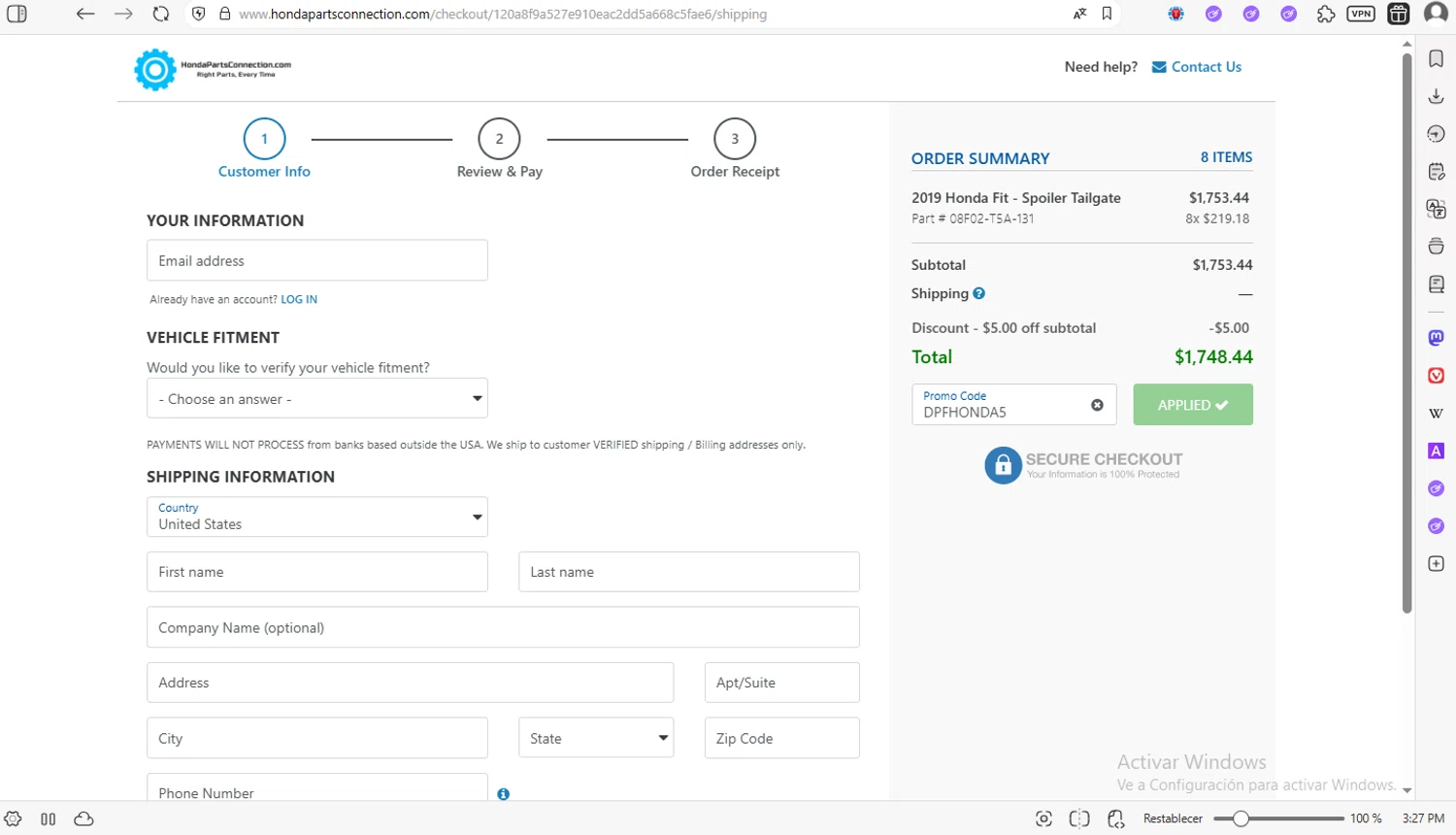Bookmark this page with the address bar bookmark icon
This screenshot has width=1456, height=835.
pyautogui.click(x=1107, y=14)
